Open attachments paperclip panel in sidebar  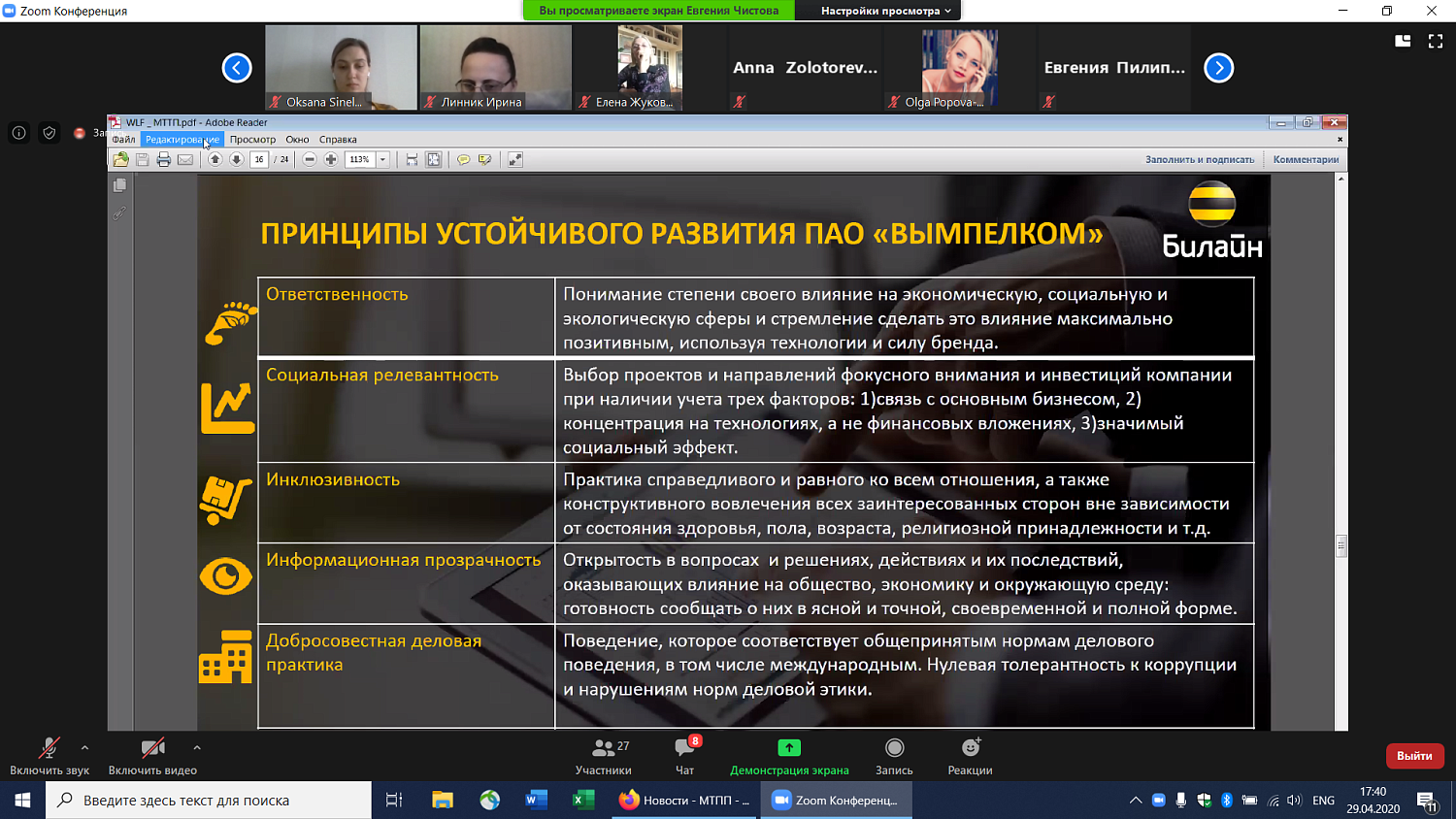point(119,213)
